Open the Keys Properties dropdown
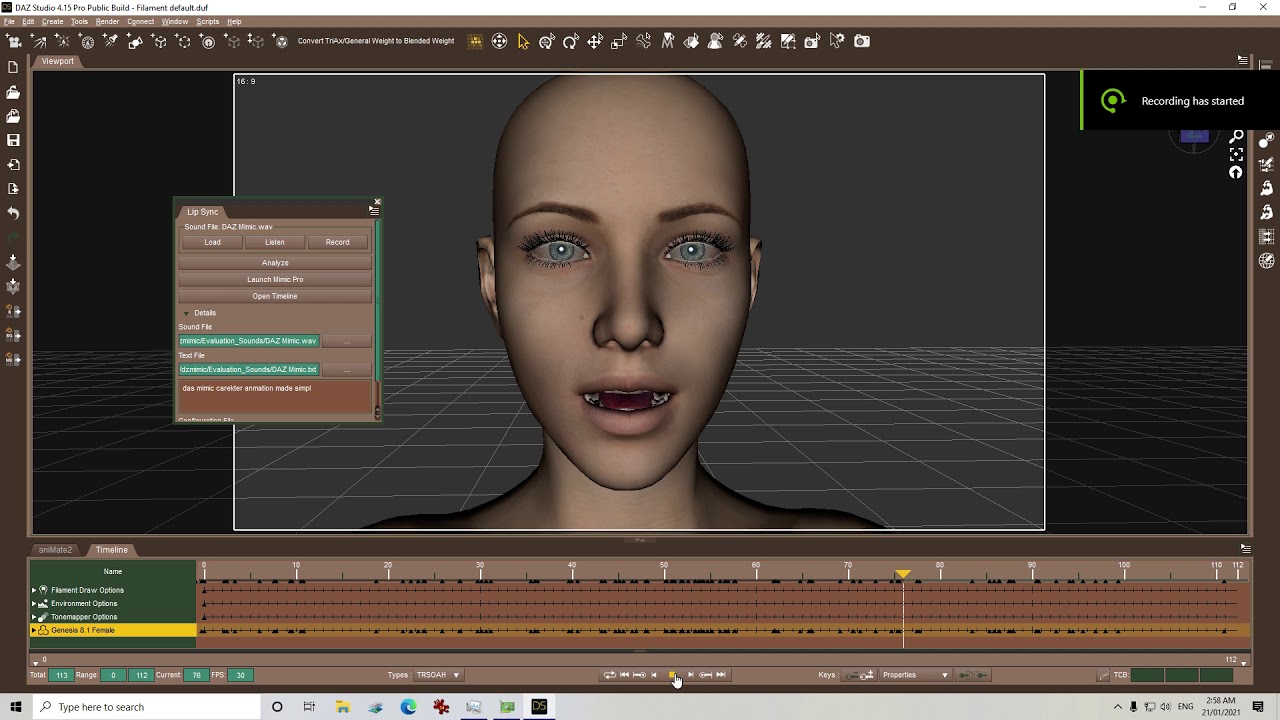The image size is (1280, 720). [914, 675]
